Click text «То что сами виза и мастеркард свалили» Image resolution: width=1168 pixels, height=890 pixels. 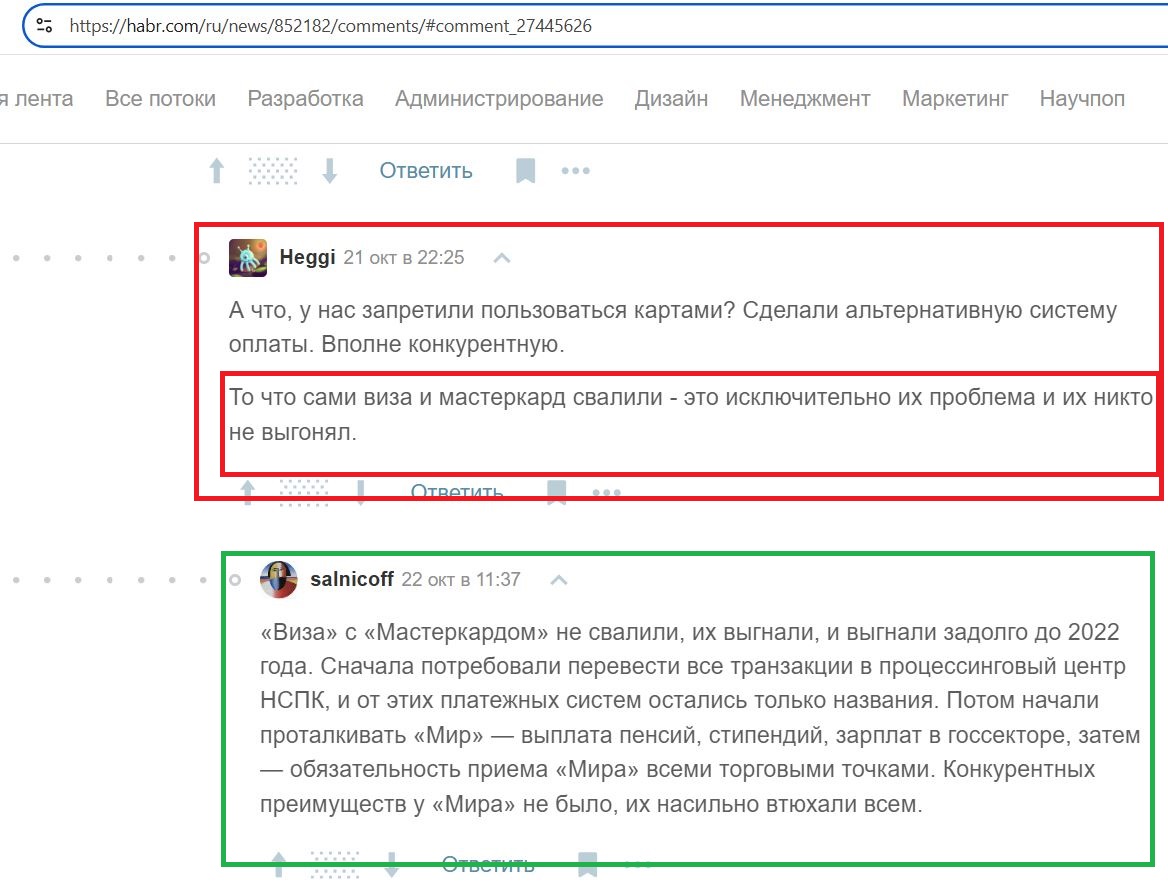[445, 398]
